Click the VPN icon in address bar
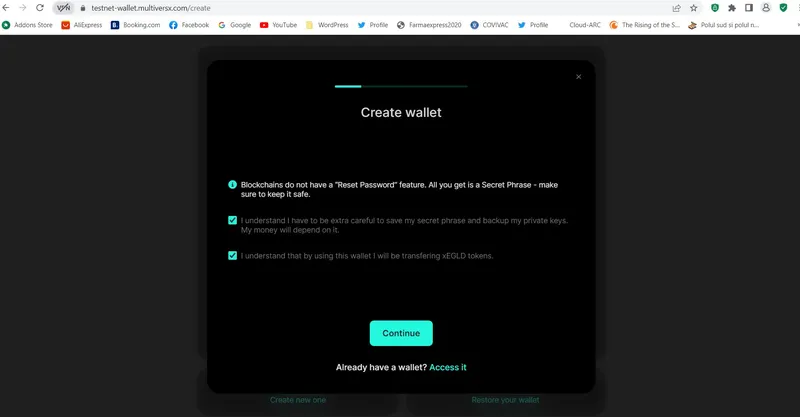Screen dimensions: 800x417 pos(64,8)
